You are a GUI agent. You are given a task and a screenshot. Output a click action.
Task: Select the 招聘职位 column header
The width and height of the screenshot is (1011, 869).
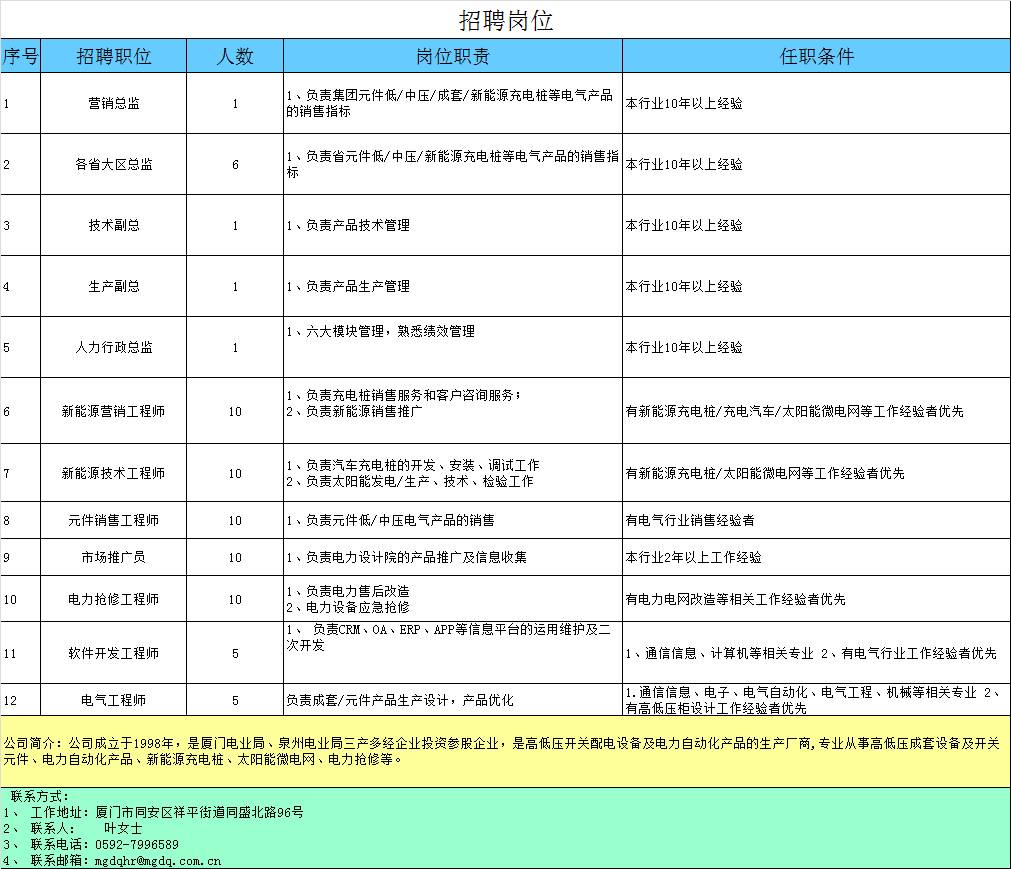113,57
